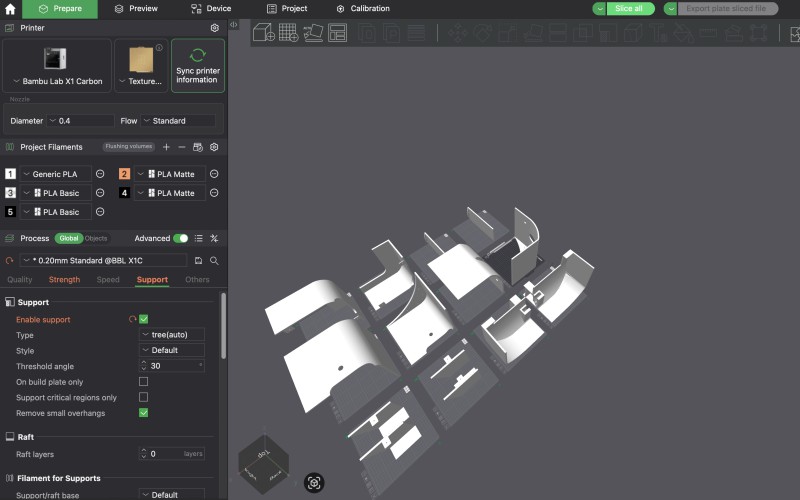
Task: Toggle the Enable support checkbox
Action: point(144,319)
